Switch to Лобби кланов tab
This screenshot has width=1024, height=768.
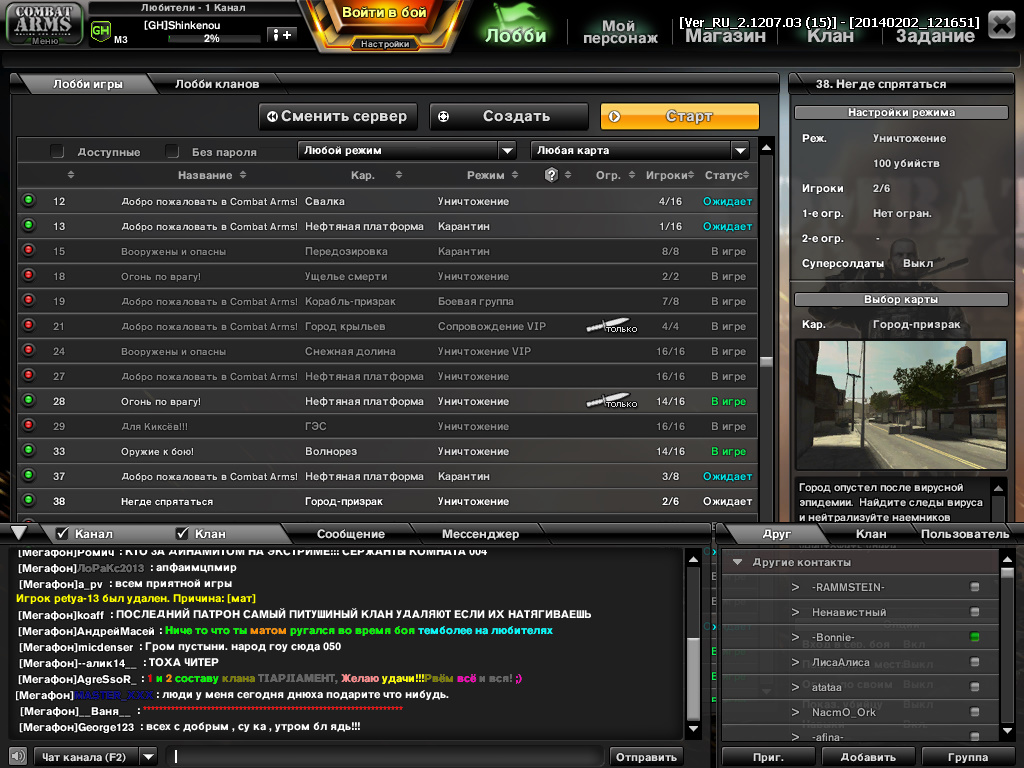[217, 84]
